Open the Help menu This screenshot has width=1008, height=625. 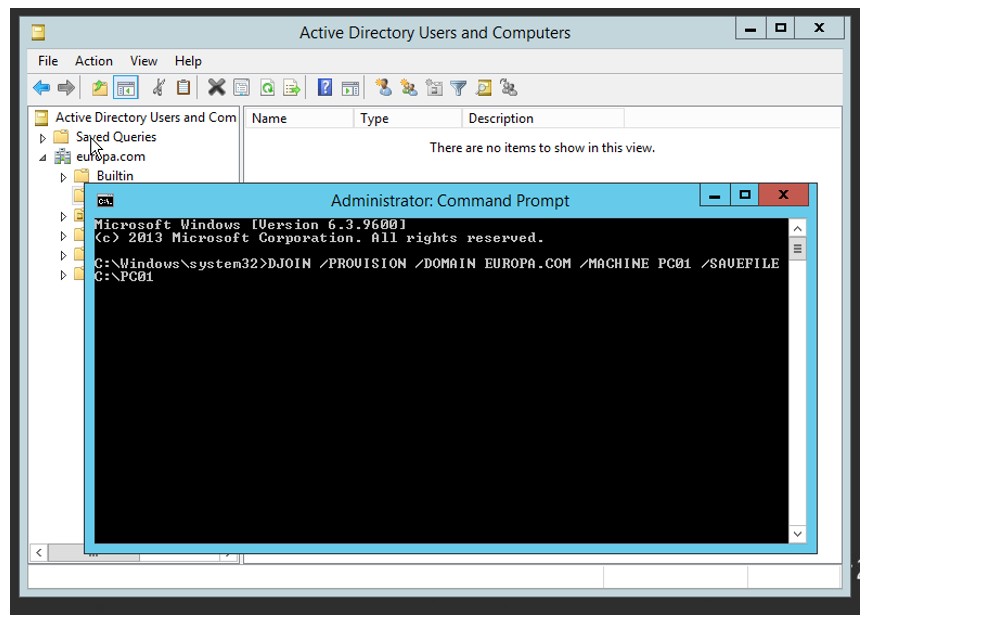(x=188, y=61)
